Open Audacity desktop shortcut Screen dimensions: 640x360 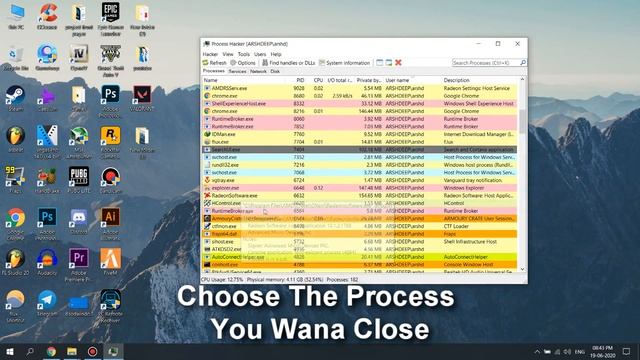47,262
